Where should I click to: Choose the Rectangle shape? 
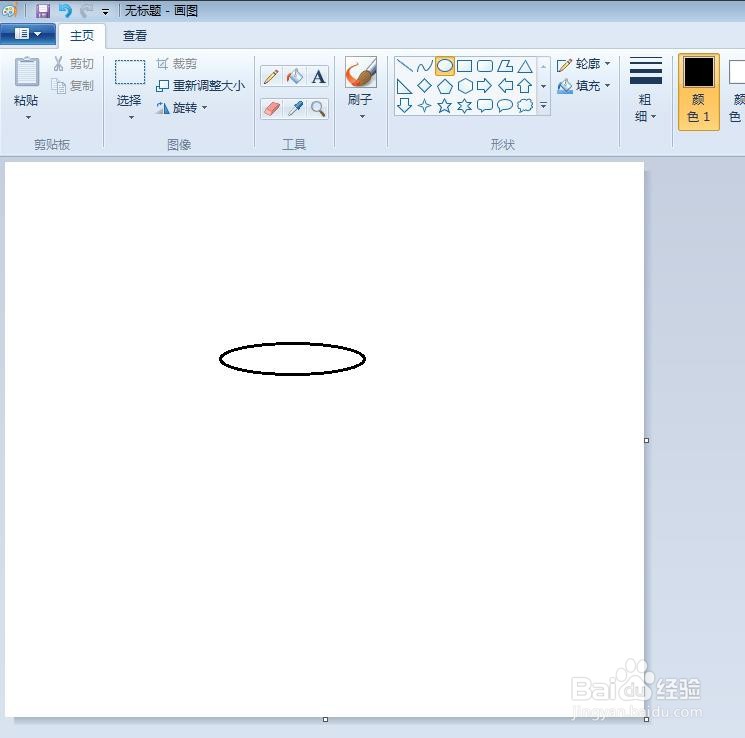[x=465, y=66]
